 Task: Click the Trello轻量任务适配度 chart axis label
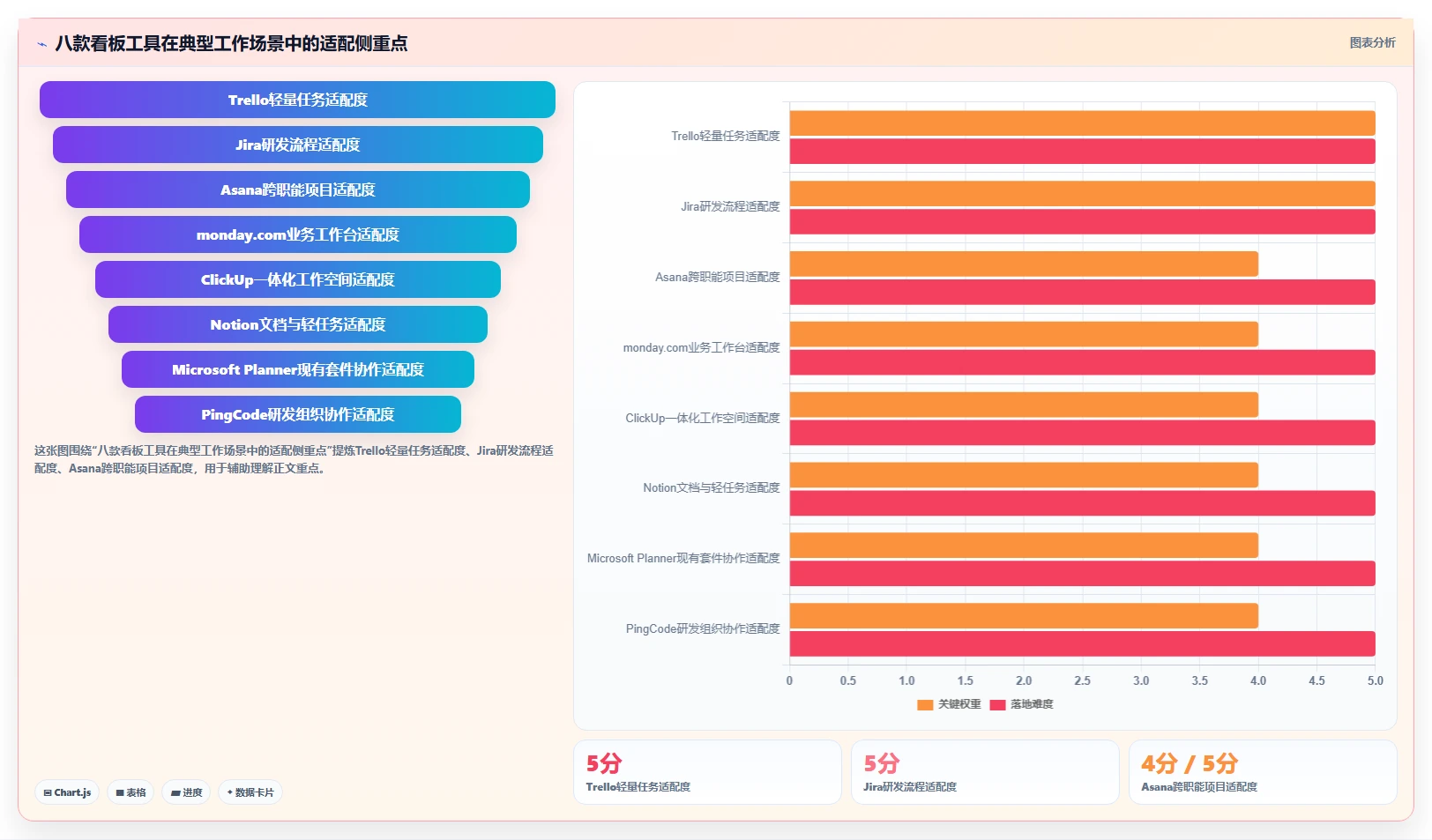coord(725,137)
